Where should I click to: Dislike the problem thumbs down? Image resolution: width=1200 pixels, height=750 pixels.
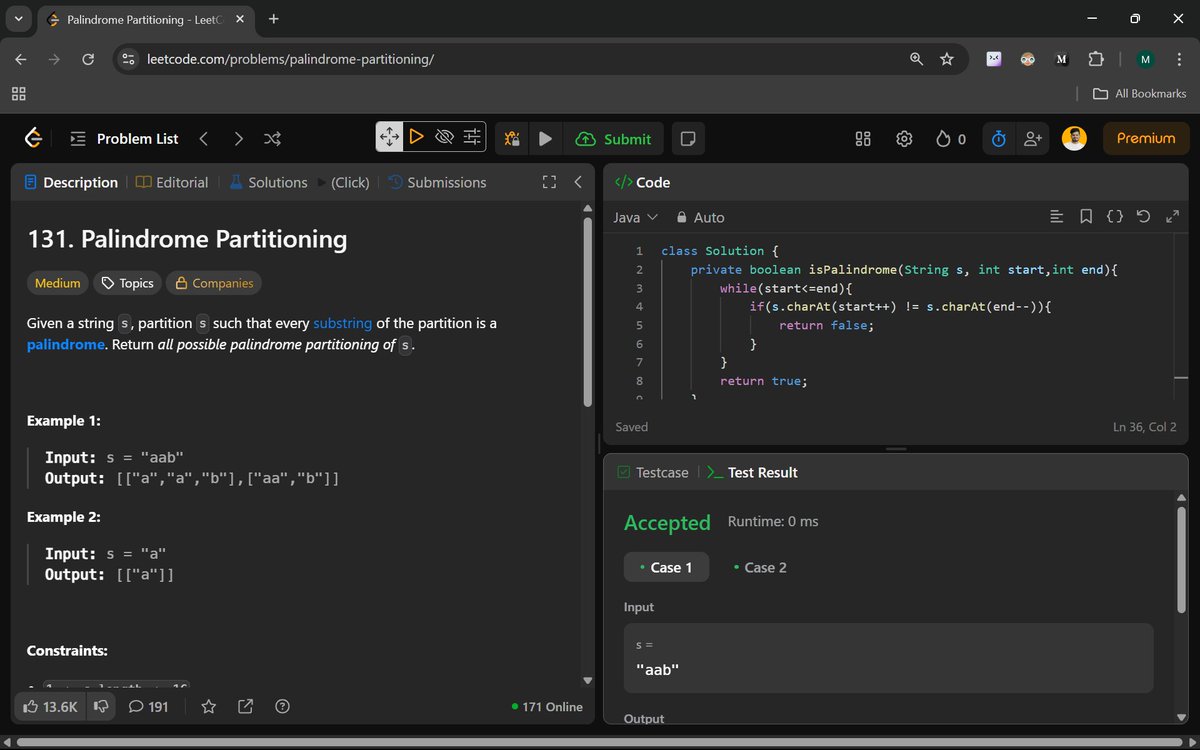pos(100,707)
